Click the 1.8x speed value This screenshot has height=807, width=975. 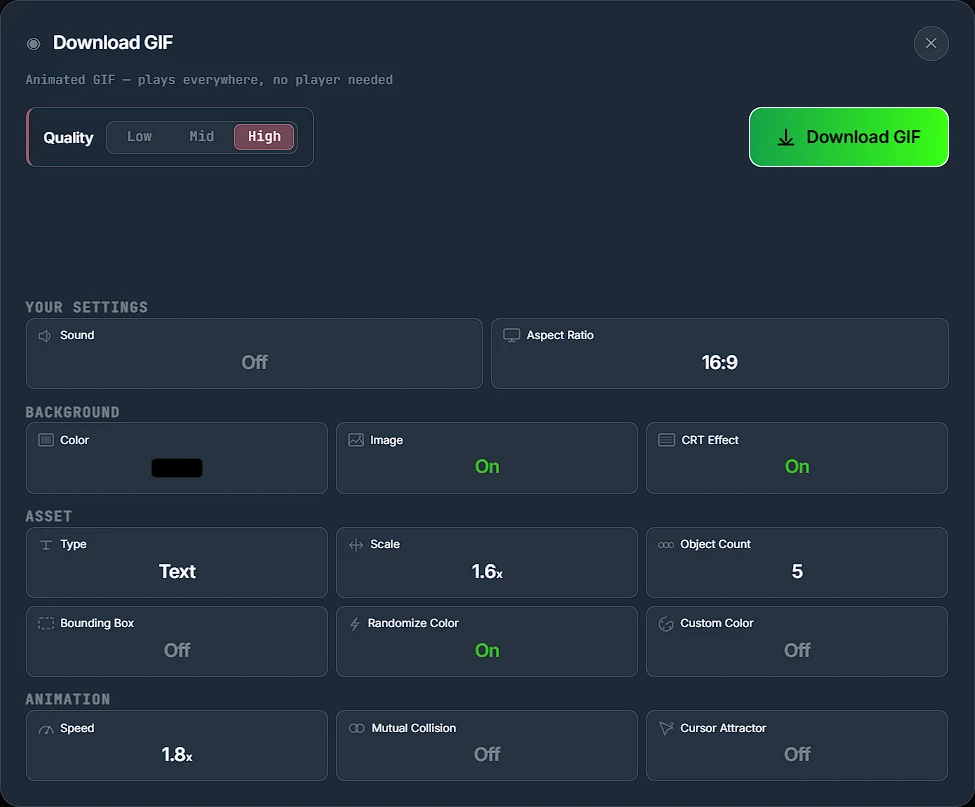[177, 754]
